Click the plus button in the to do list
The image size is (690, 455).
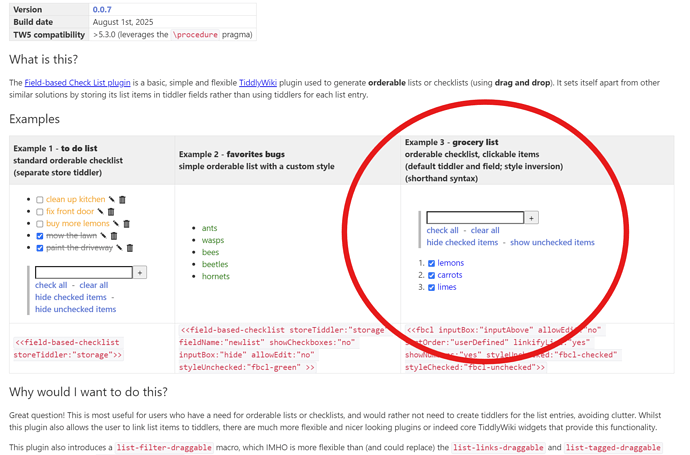pyautogui.click(x=140, y=272)
